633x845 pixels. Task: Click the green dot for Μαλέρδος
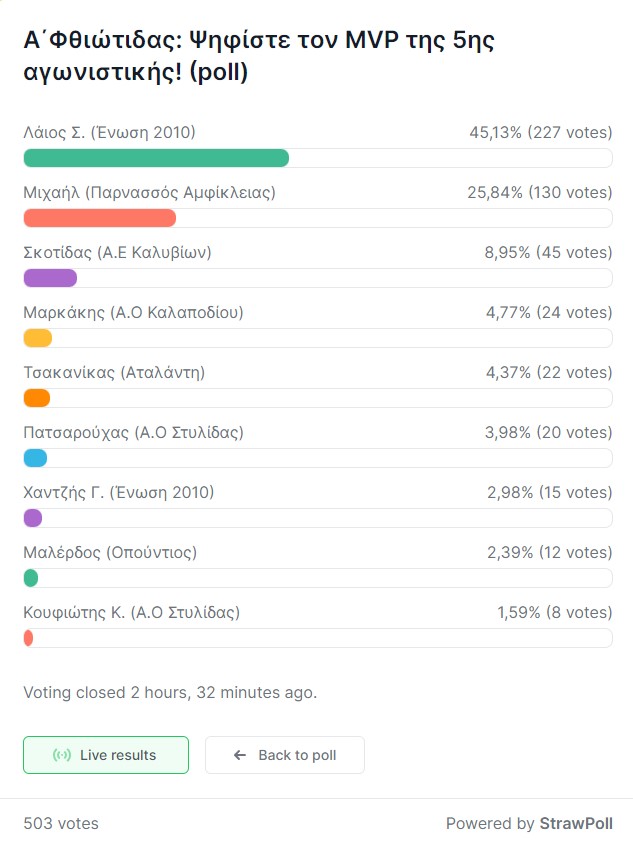(x=31, y=578)
